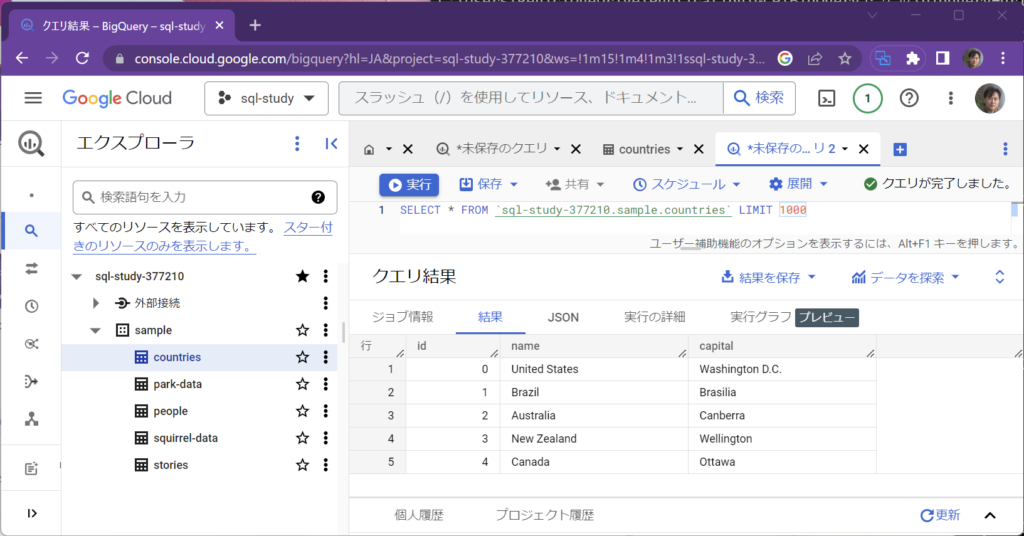
Task: Open the 保存 dropdown
Action: pyautogui.click(x=488, y=185)
